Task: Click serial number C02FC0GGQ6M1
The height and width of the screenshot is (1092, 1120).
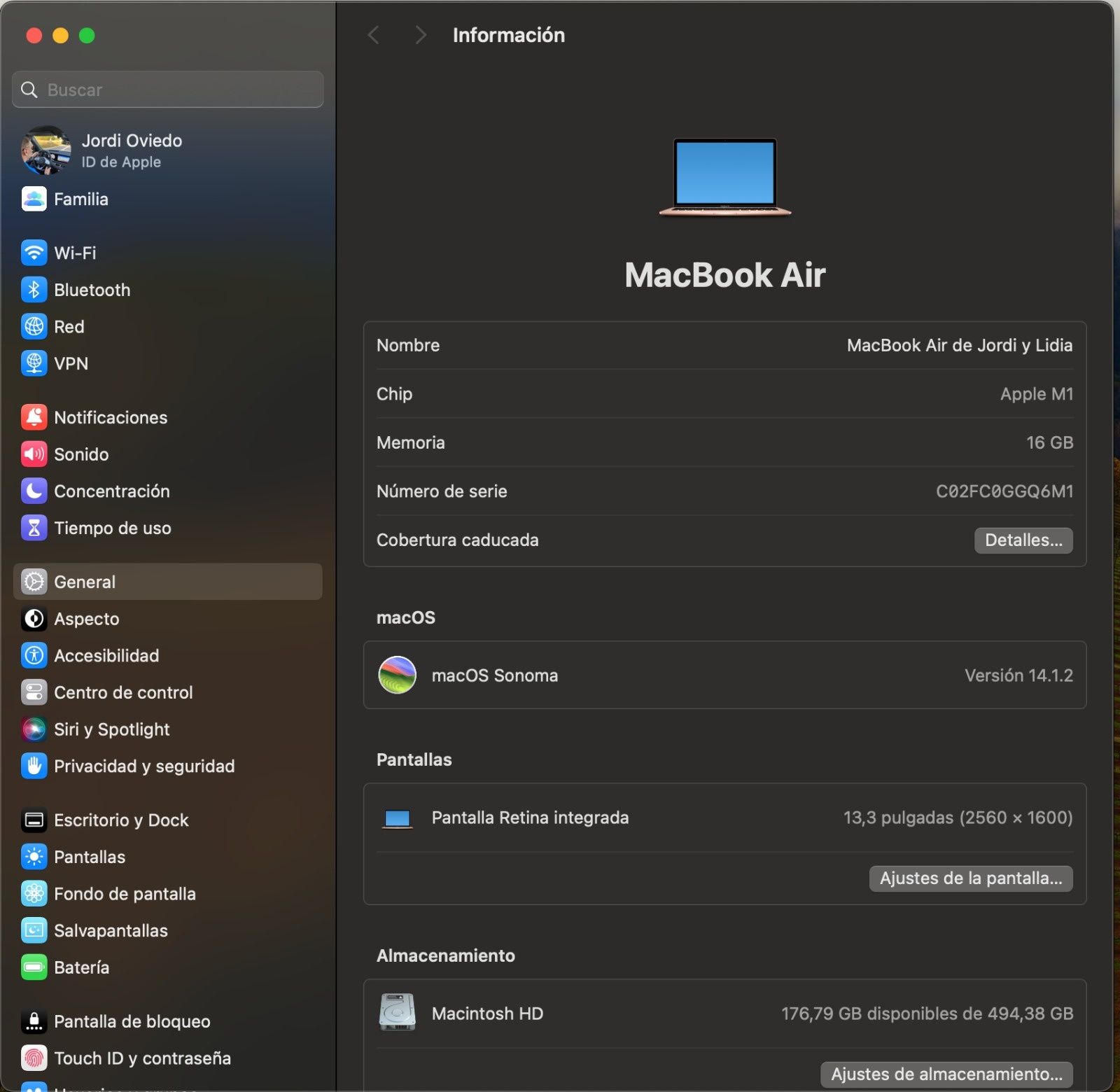Action: click(x=1004, y=491)
